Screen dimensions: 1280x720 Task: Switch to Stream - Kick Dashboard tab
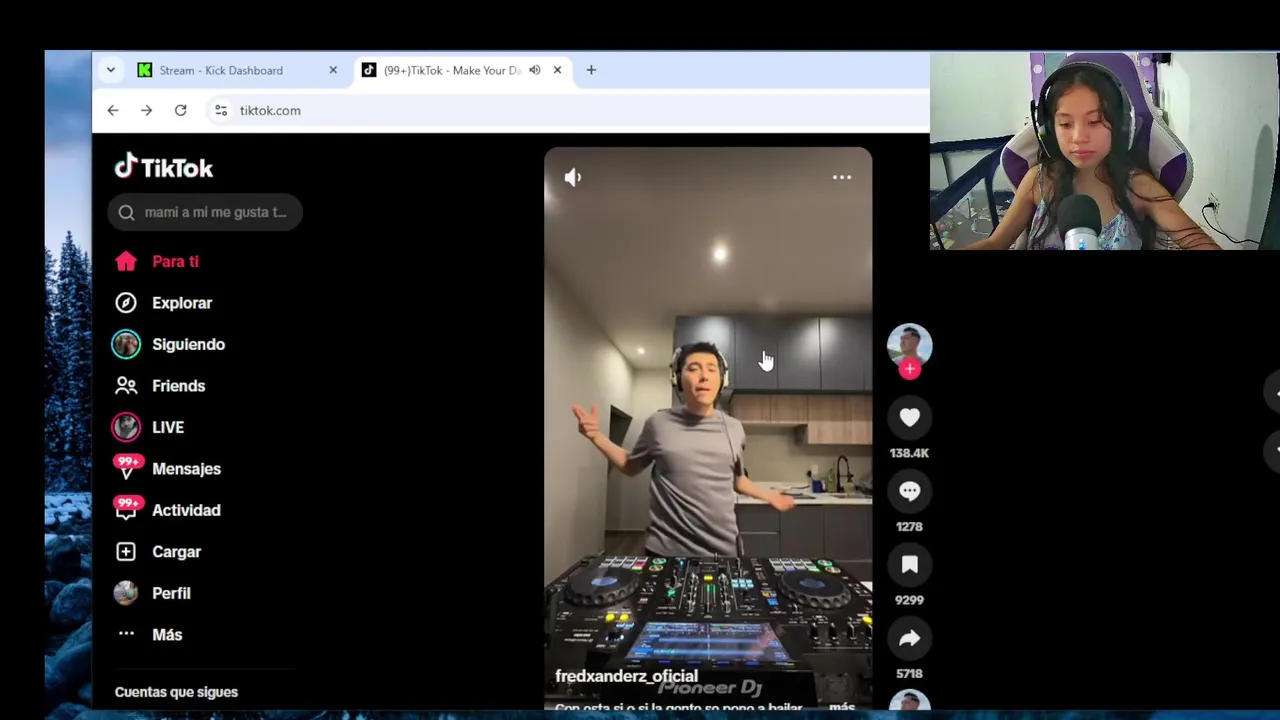[221, 70]
